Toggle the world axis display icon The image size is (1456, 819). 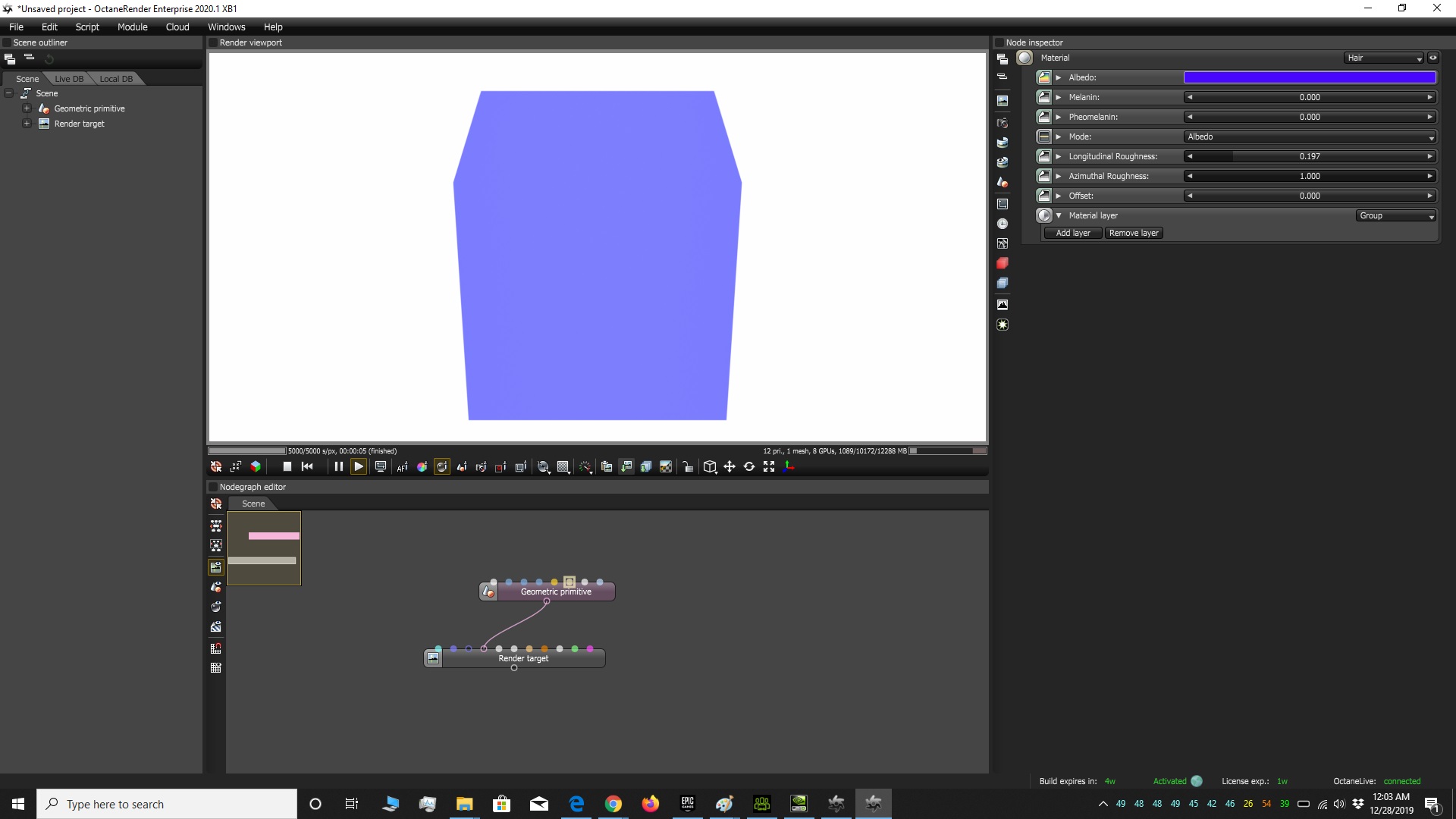click(789, 466)
